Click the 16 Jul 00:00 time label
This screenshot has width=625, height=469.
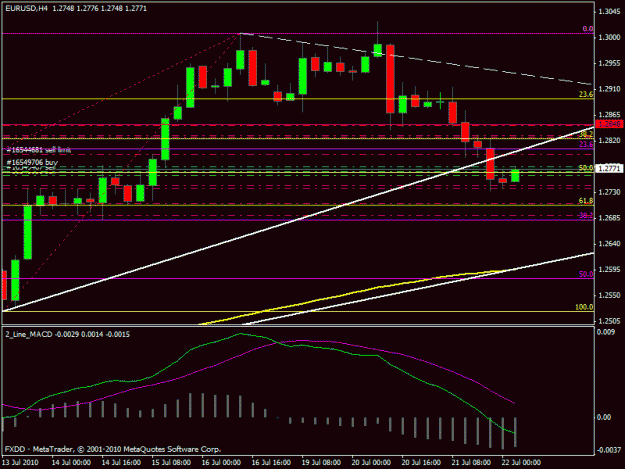pos(221,463)
